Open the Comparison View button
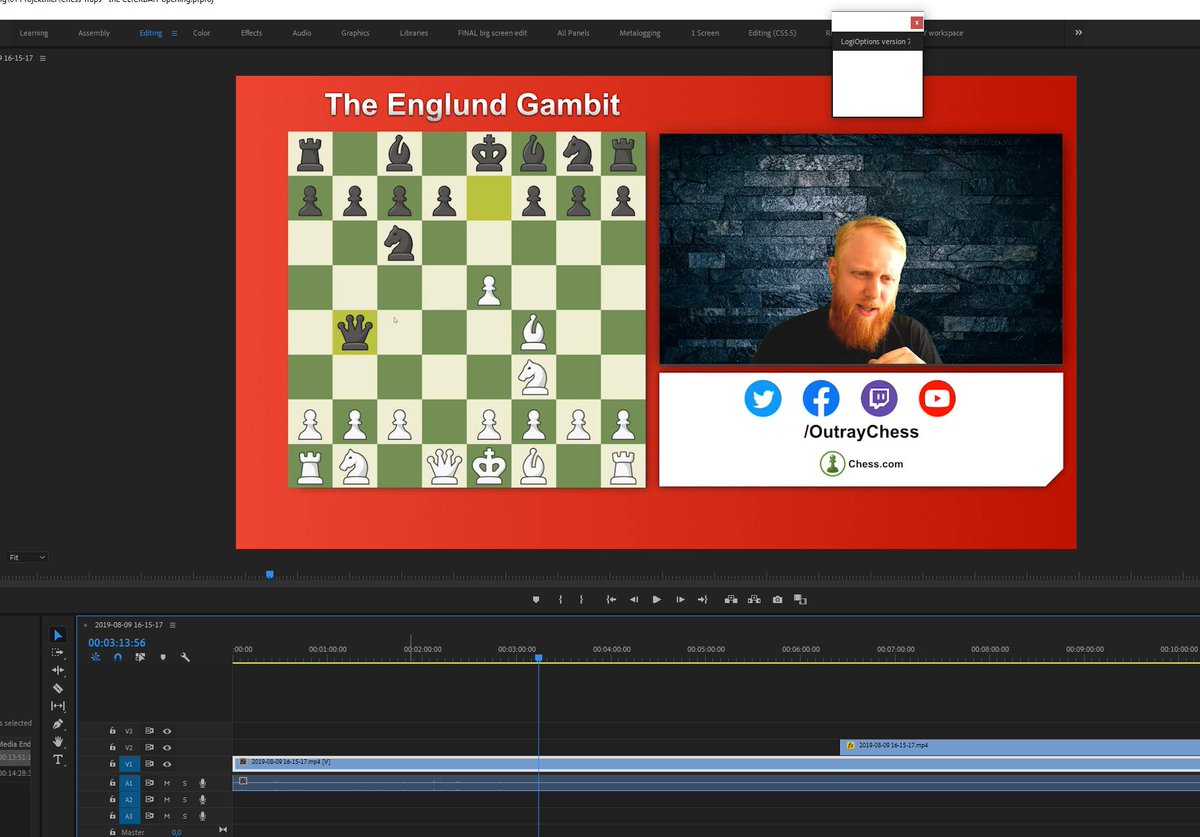1200x837 pixels. 800,599
